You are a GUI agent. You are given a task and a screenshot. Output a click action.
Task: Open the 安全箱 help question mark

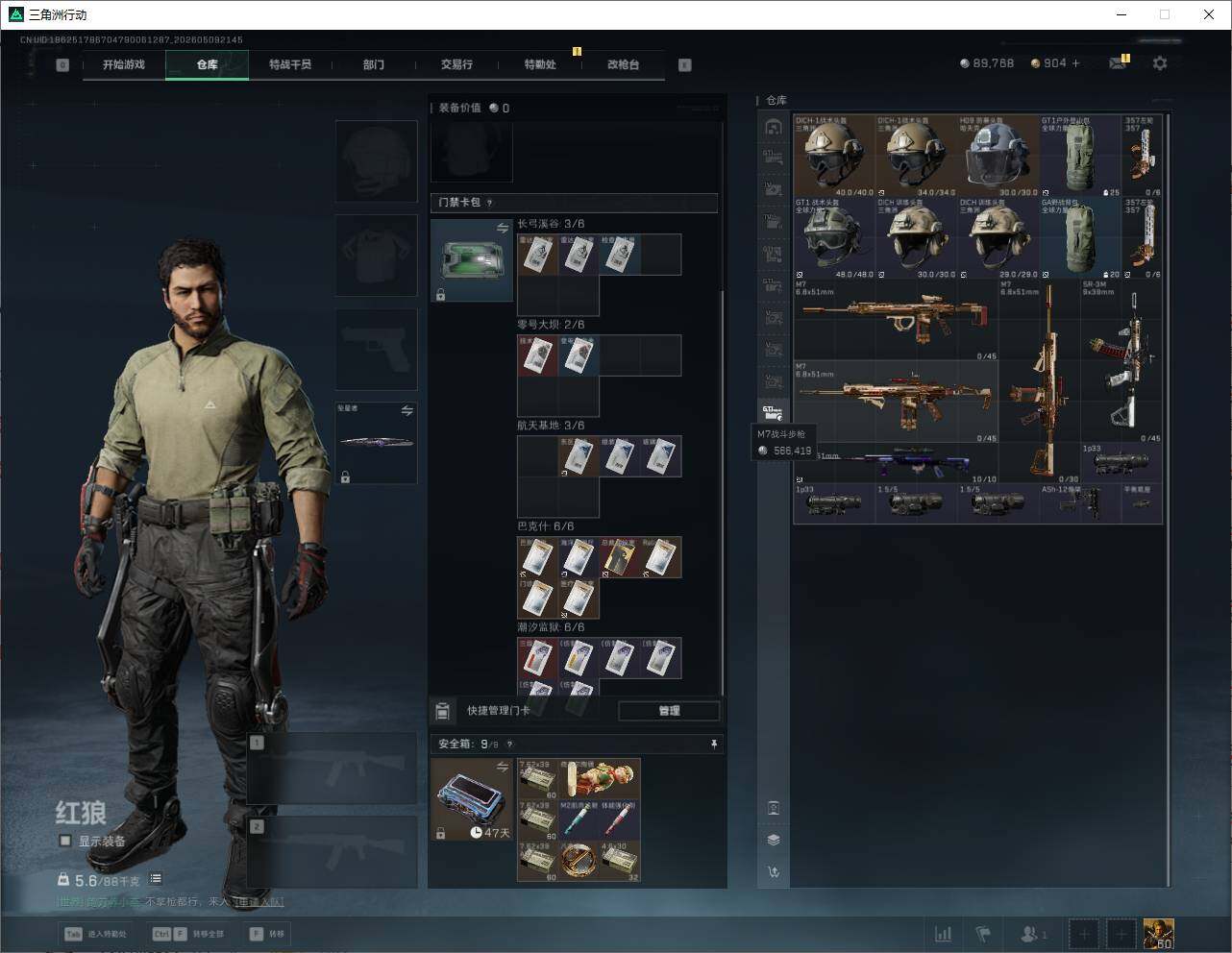[x=509, y=744]
